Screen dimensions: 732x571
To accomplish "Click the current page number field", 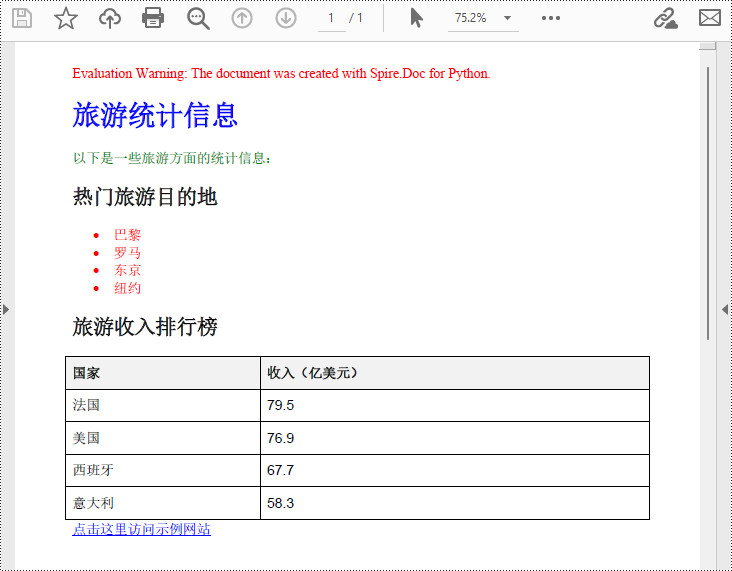I will click(x=331, y=19).
